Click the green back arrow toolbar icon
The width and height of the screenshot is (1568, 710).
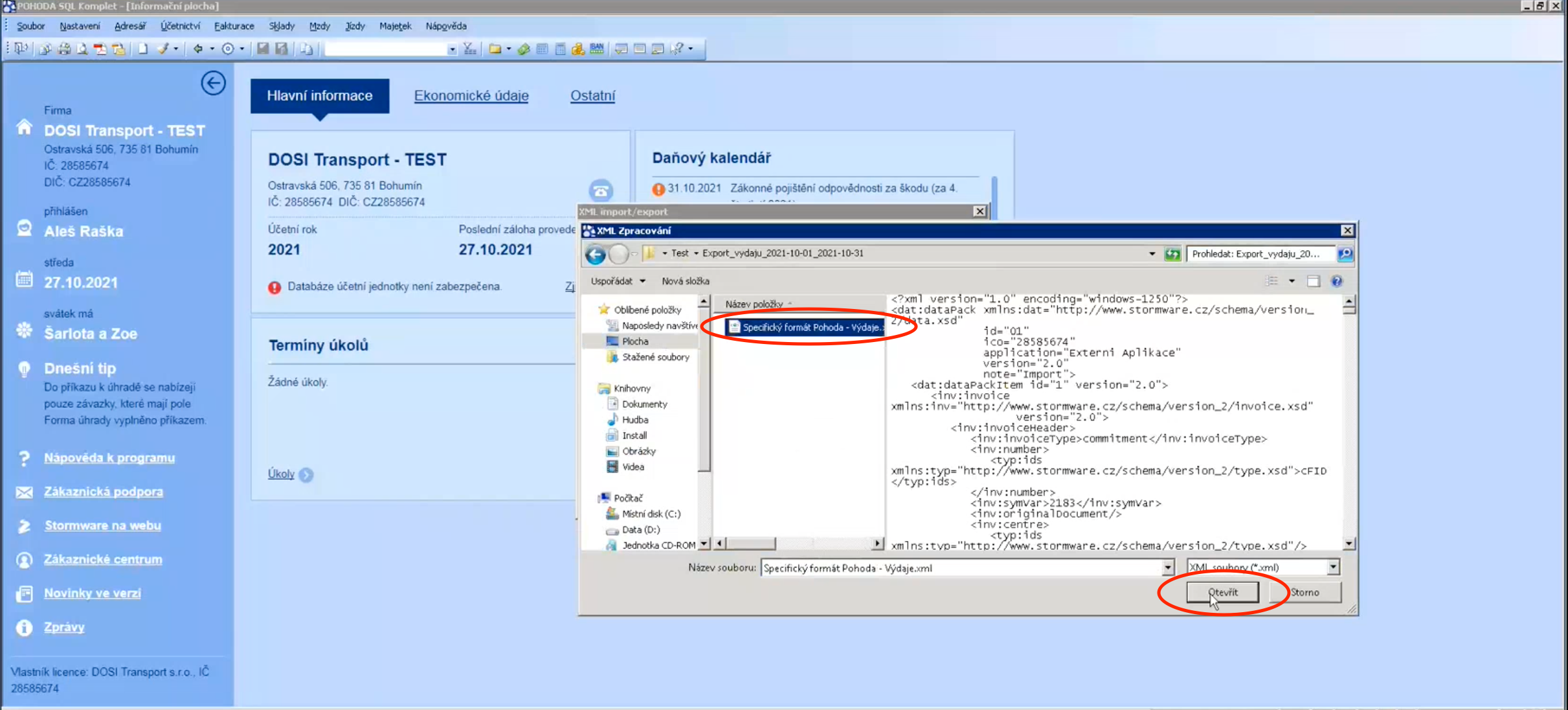tap(198, 49)
